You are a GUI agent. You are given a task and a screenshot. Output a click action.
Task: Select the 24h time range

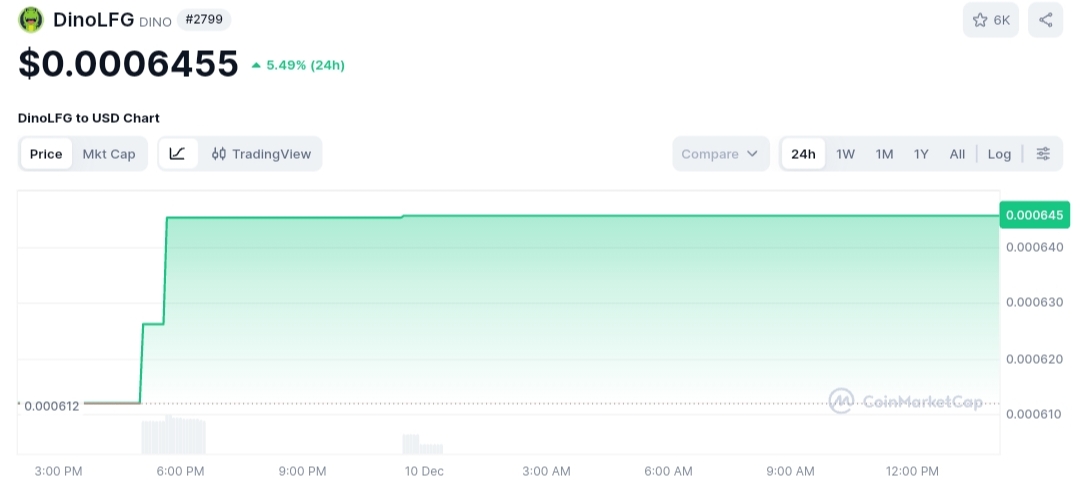pos(803,154)
